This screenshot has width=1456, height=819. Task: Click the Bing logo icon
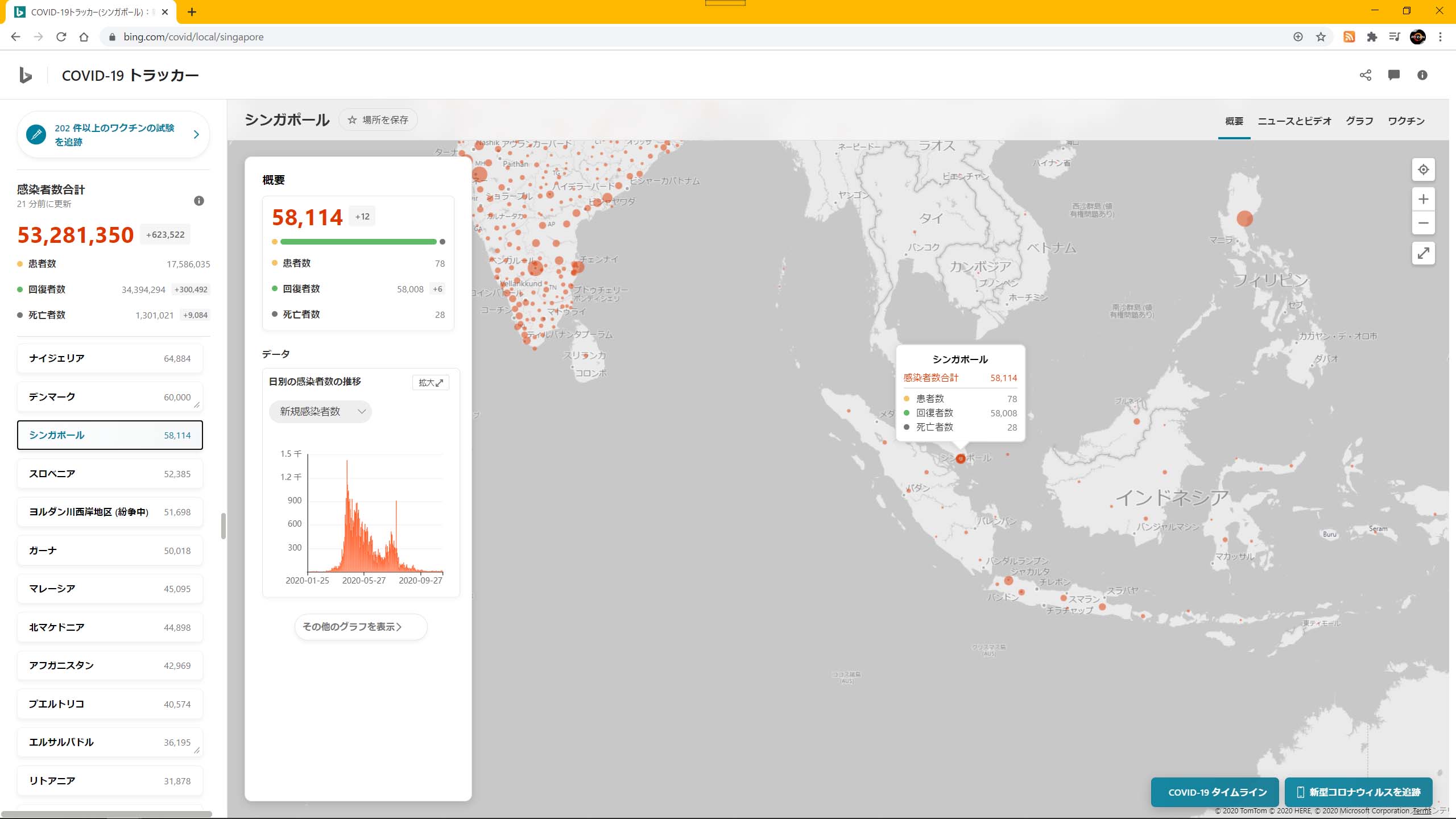click(x=25, y=75)
